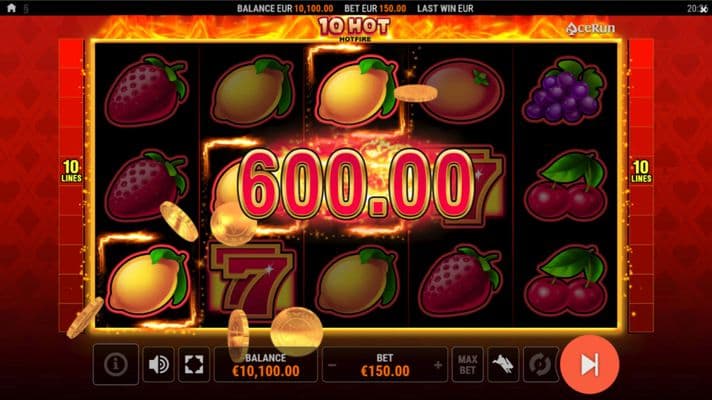Open the info paytable button

pos(116,364)
